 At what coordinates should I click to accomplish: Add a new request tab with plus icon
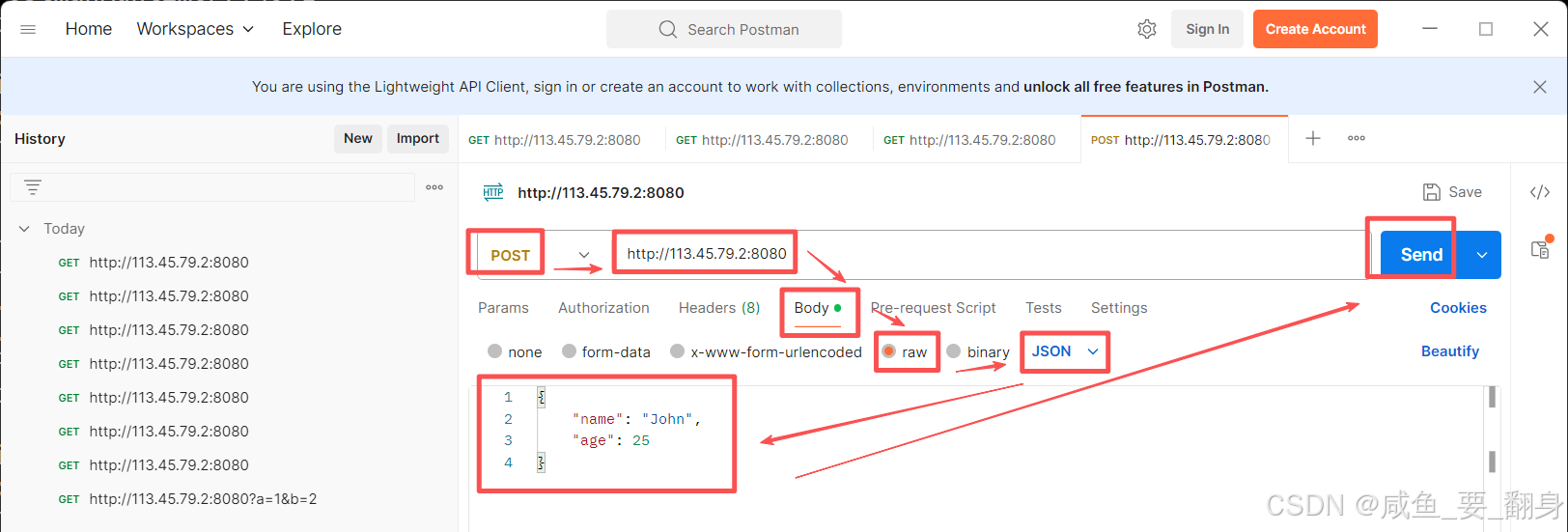(x=1313, y=138)
